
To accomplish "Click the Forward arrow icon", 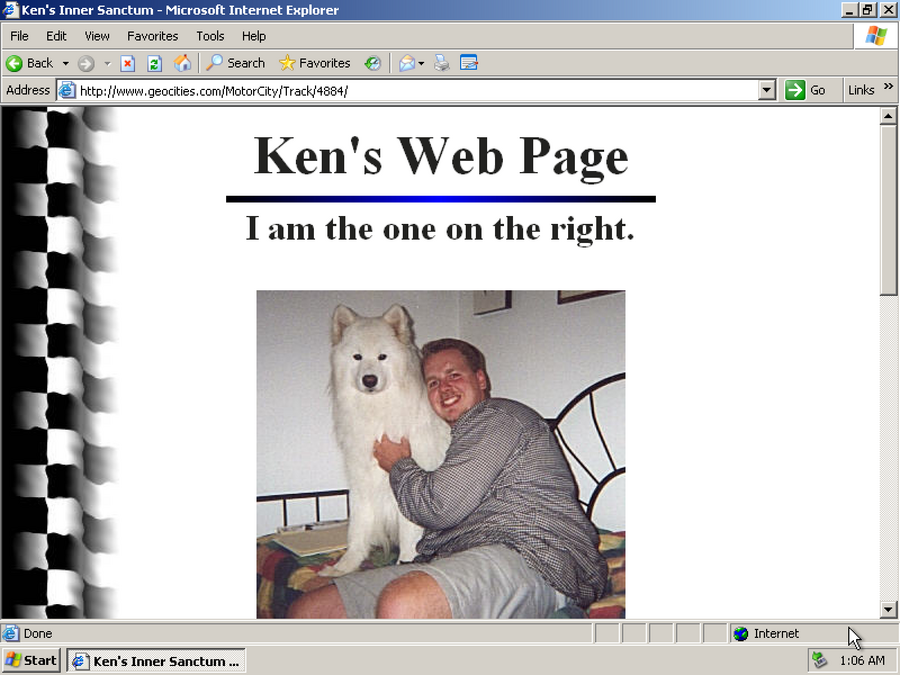I will (86, 63).
